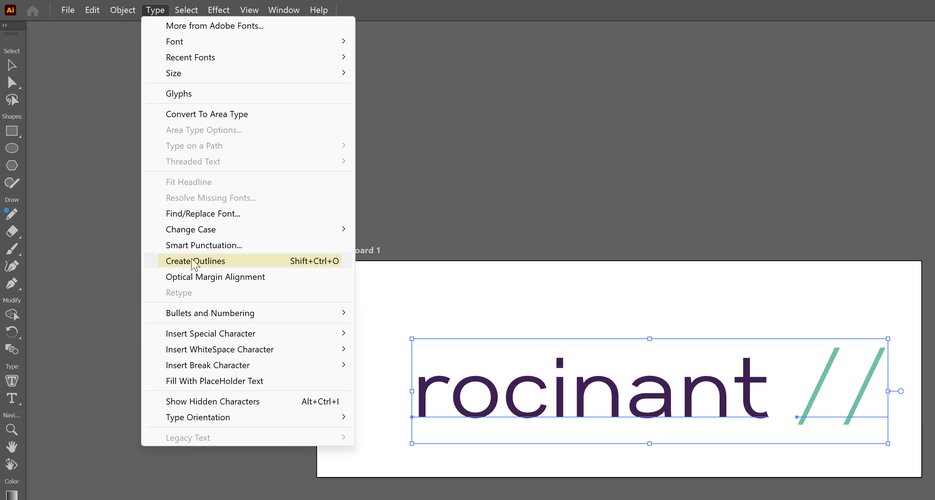This screenshot has width=935, height=500.
Task: Select the Paintbrush tool
Action: [11, 249]
